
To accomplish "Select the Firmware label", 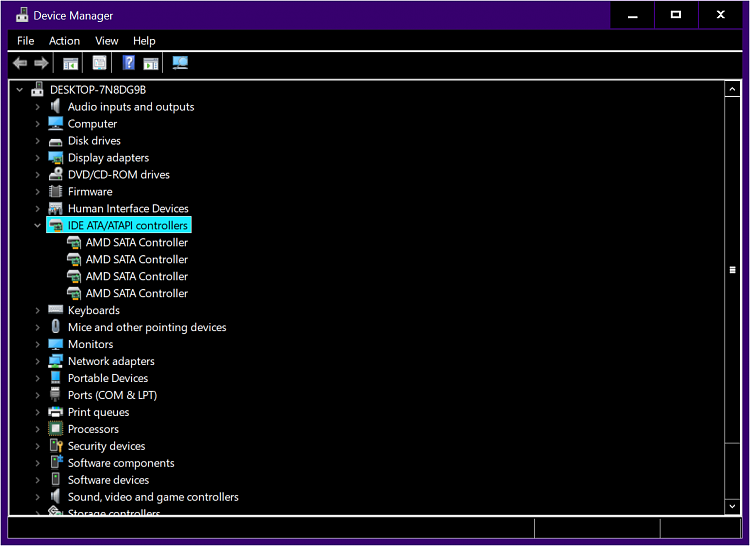I will (x=90, y=191).
